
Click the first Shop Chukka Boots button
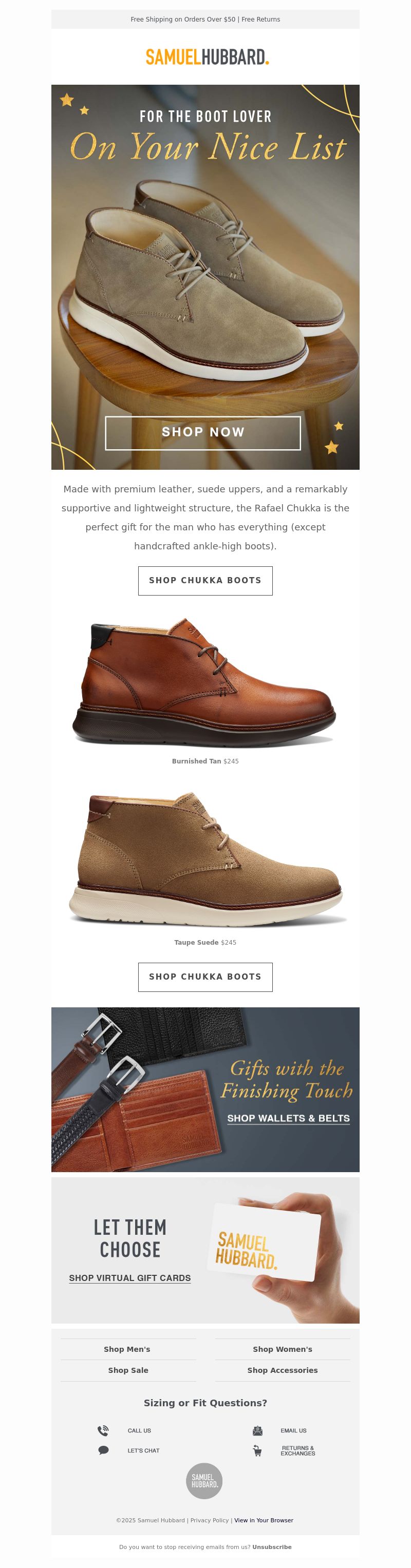[205, 581]
